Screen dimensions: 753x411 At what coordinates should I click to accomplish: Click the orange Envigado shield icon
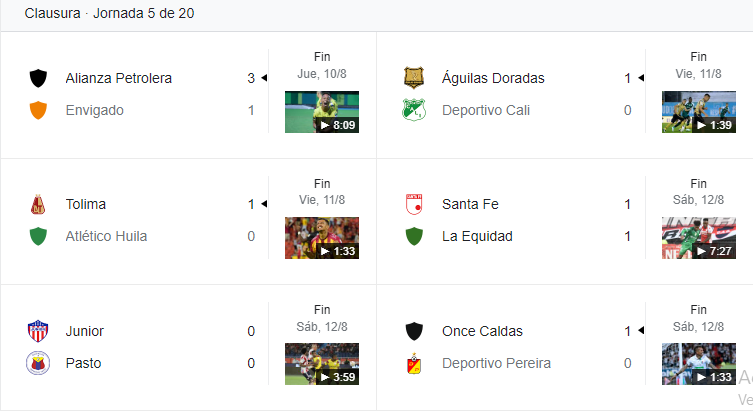pos(38,110)
